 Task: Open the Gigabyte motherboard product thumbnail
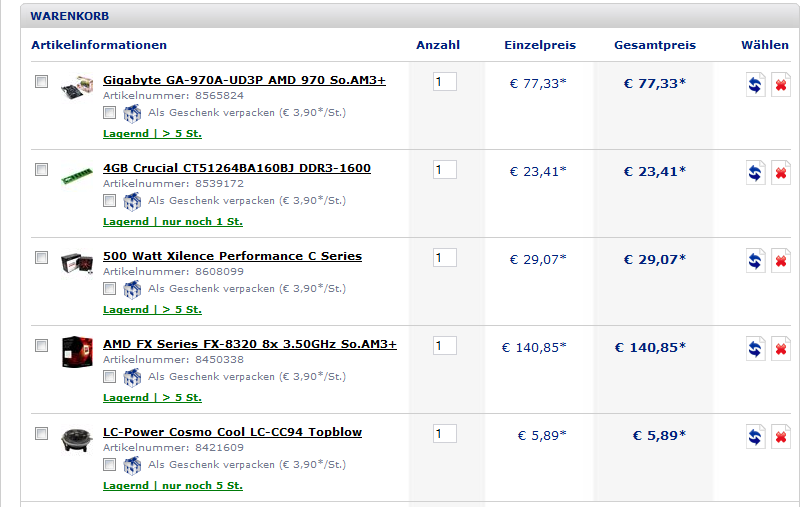77,88
